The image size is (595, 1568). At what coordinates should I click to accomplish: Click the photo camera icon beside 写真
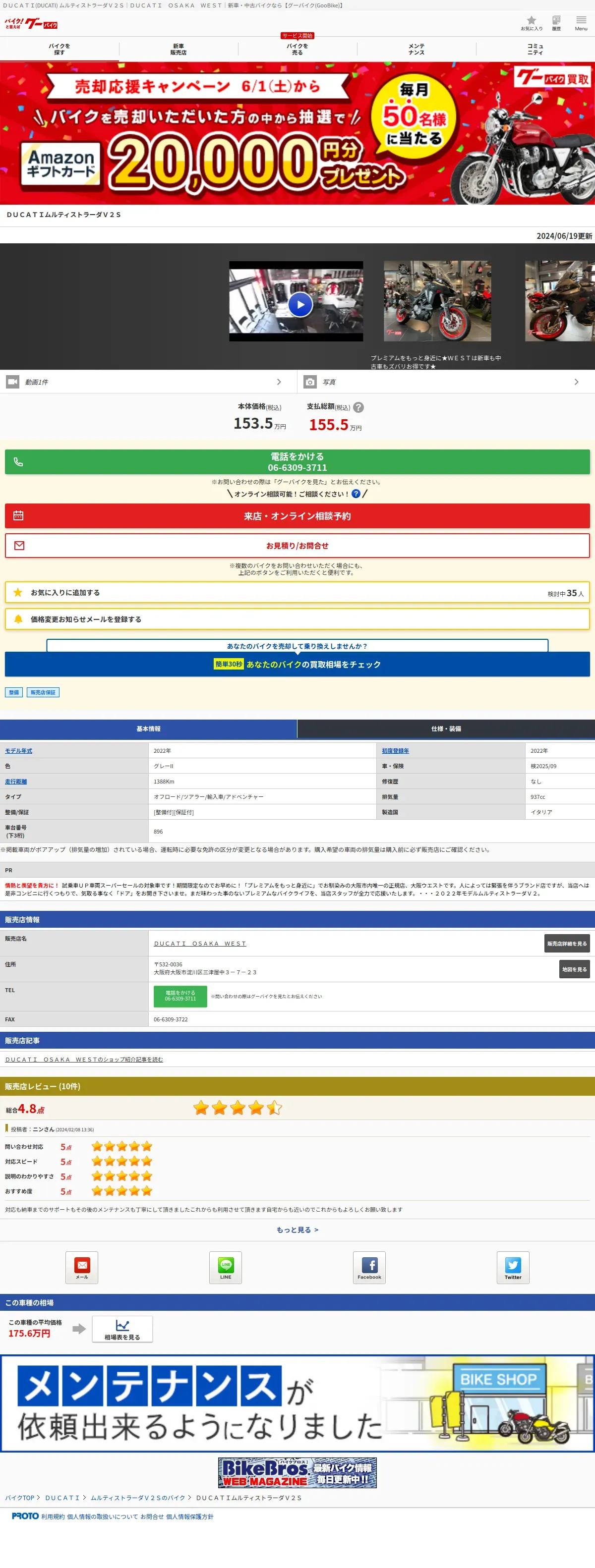[x=310, y=382]
